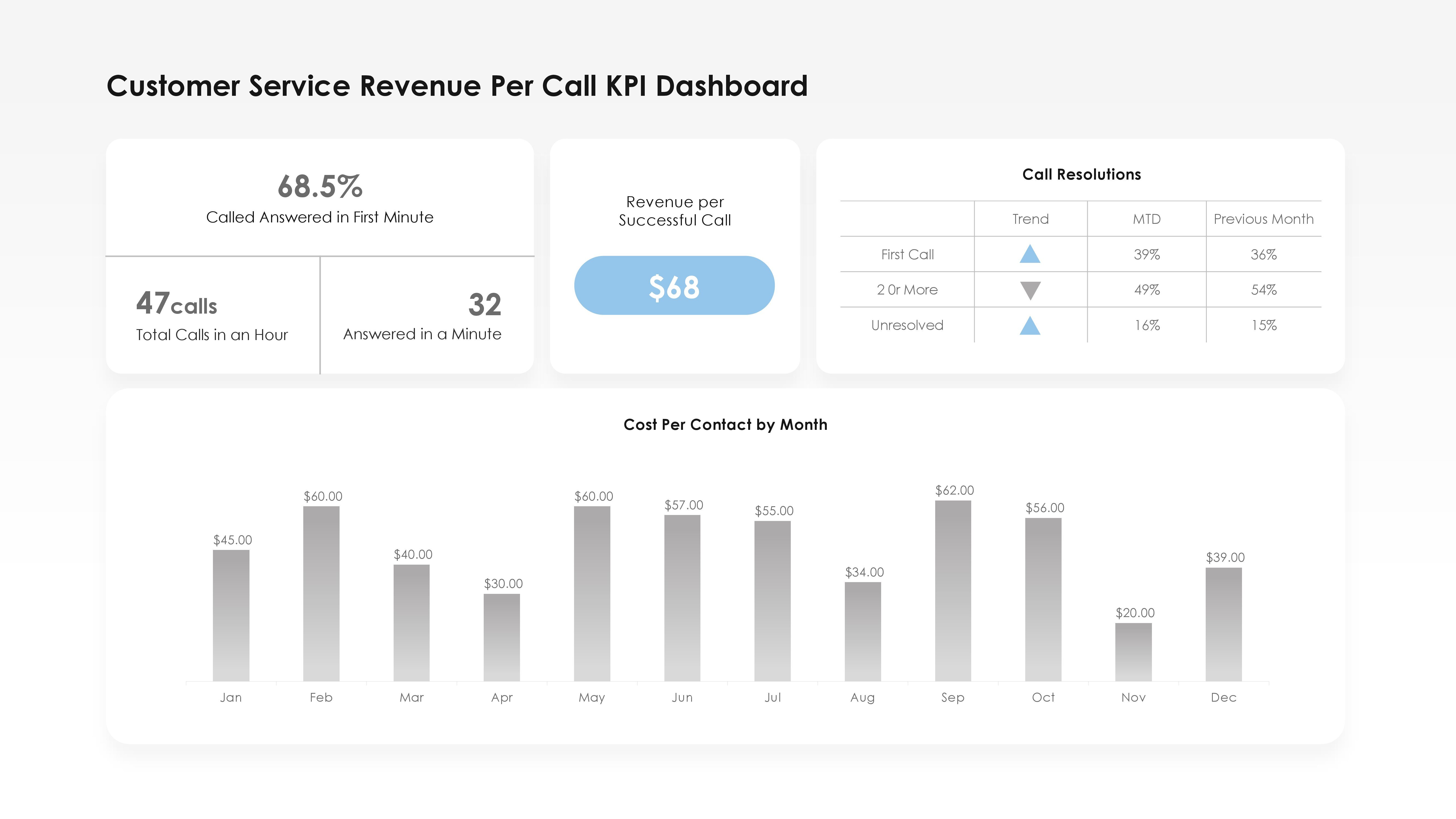Click the MTD column header
Viewport: 1456px width, 819px height.
pyautogui.click(x=1147, y=219)
